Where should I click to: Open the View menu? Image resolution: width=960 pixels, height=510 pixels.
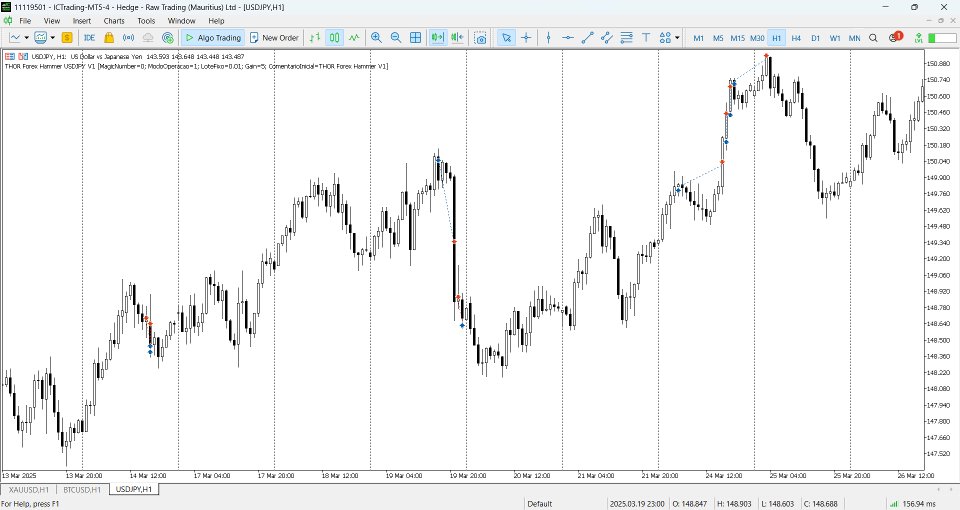click(52, 20)
